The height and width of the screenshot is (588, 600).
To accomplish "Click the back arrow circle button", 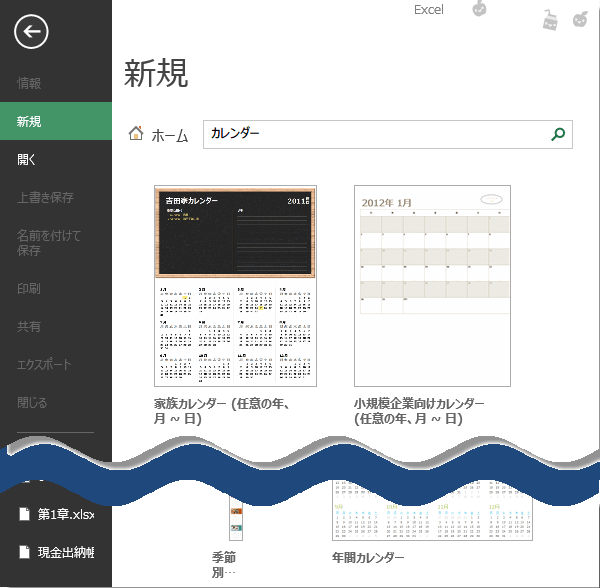I will coord(31,32).
